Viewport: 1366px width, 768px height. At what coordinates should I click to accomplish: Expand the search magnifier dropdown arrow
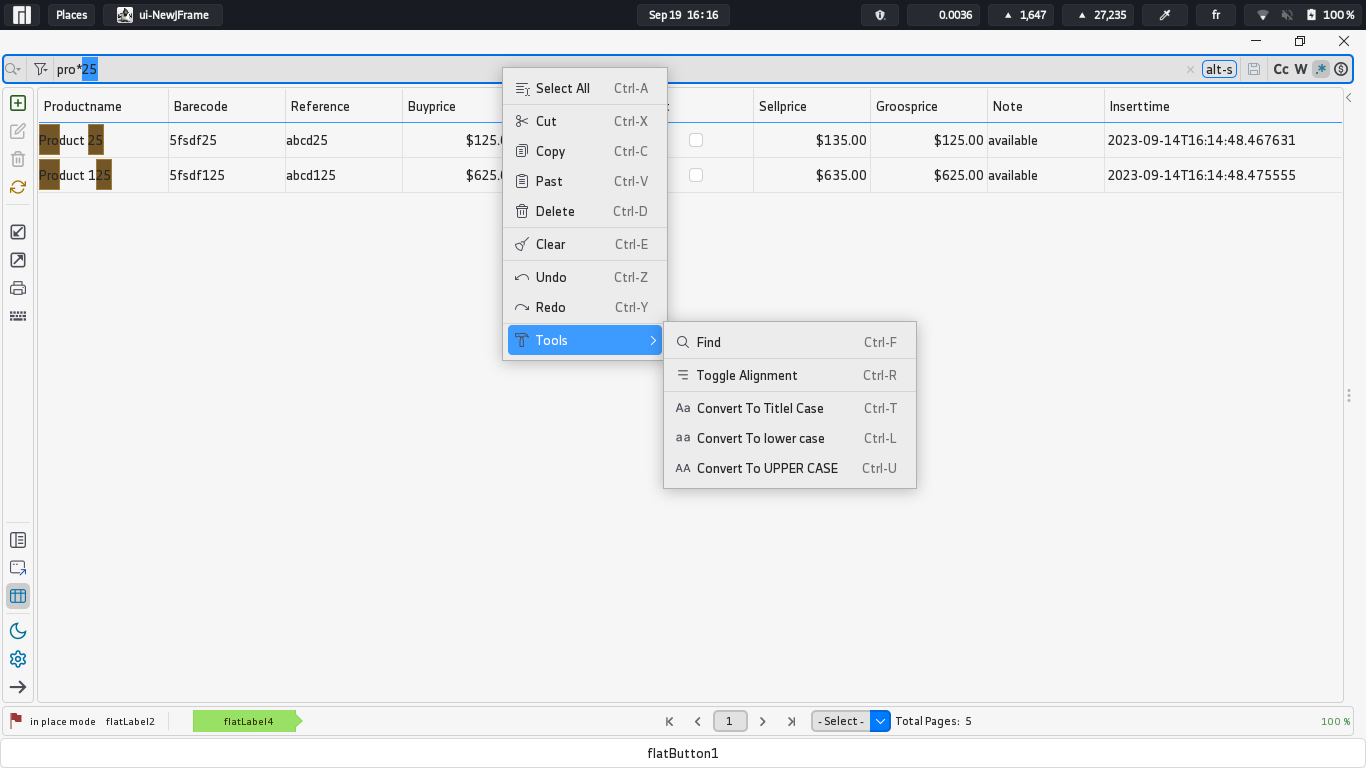(12, 69)
